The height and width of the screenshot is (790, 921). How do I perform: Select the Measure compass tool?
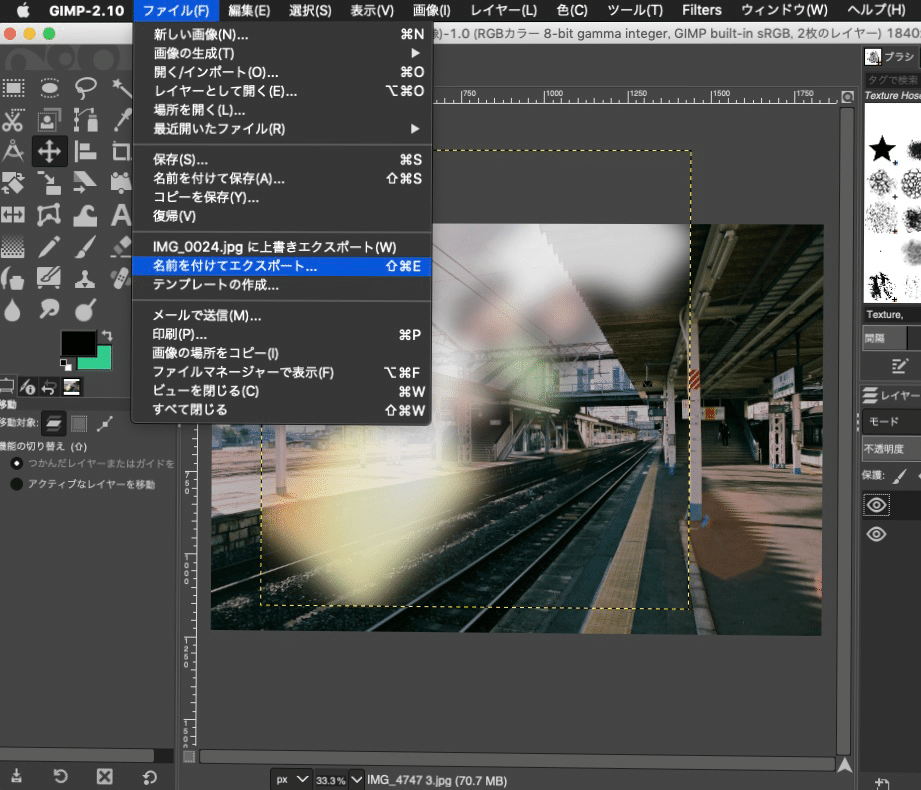tap(13, 152)
